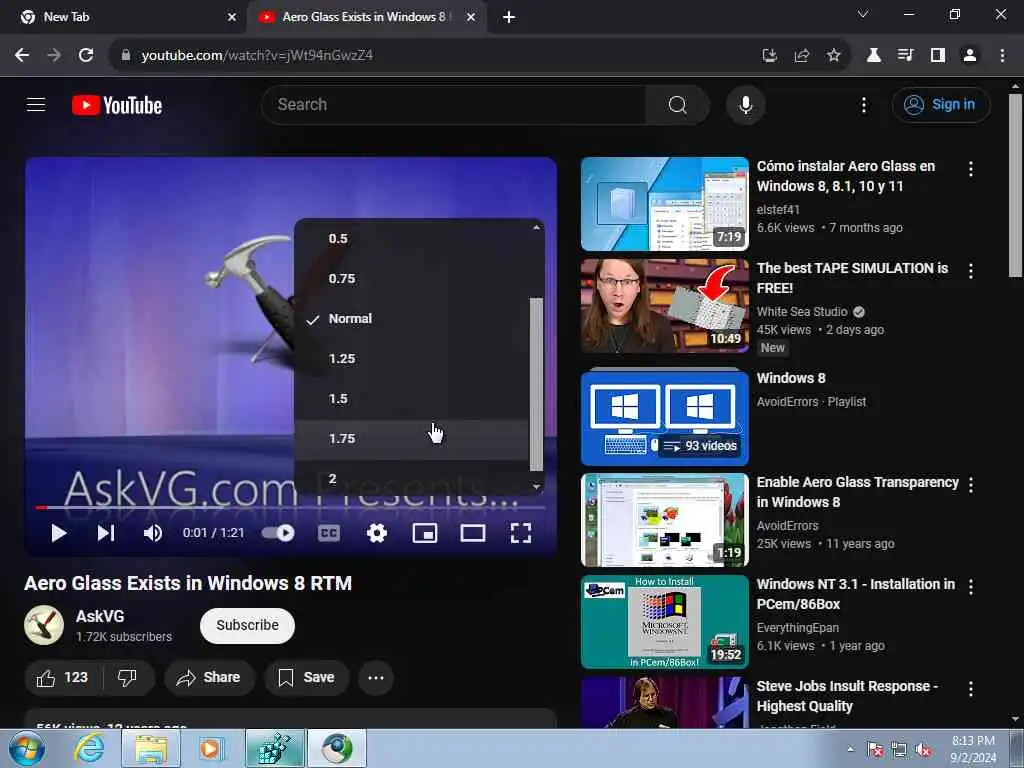Skip to next video
This screenshot has width=1024, height=768.
tap(106, 533)
